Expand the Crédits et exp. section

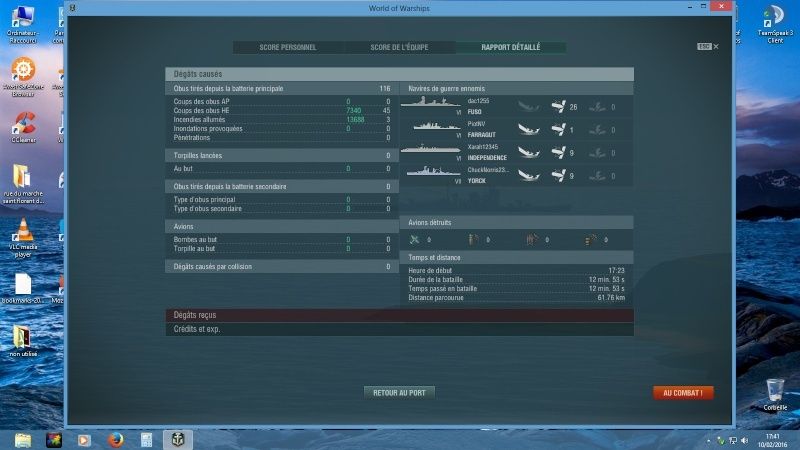pyautogui.click(x=399, y=329)
